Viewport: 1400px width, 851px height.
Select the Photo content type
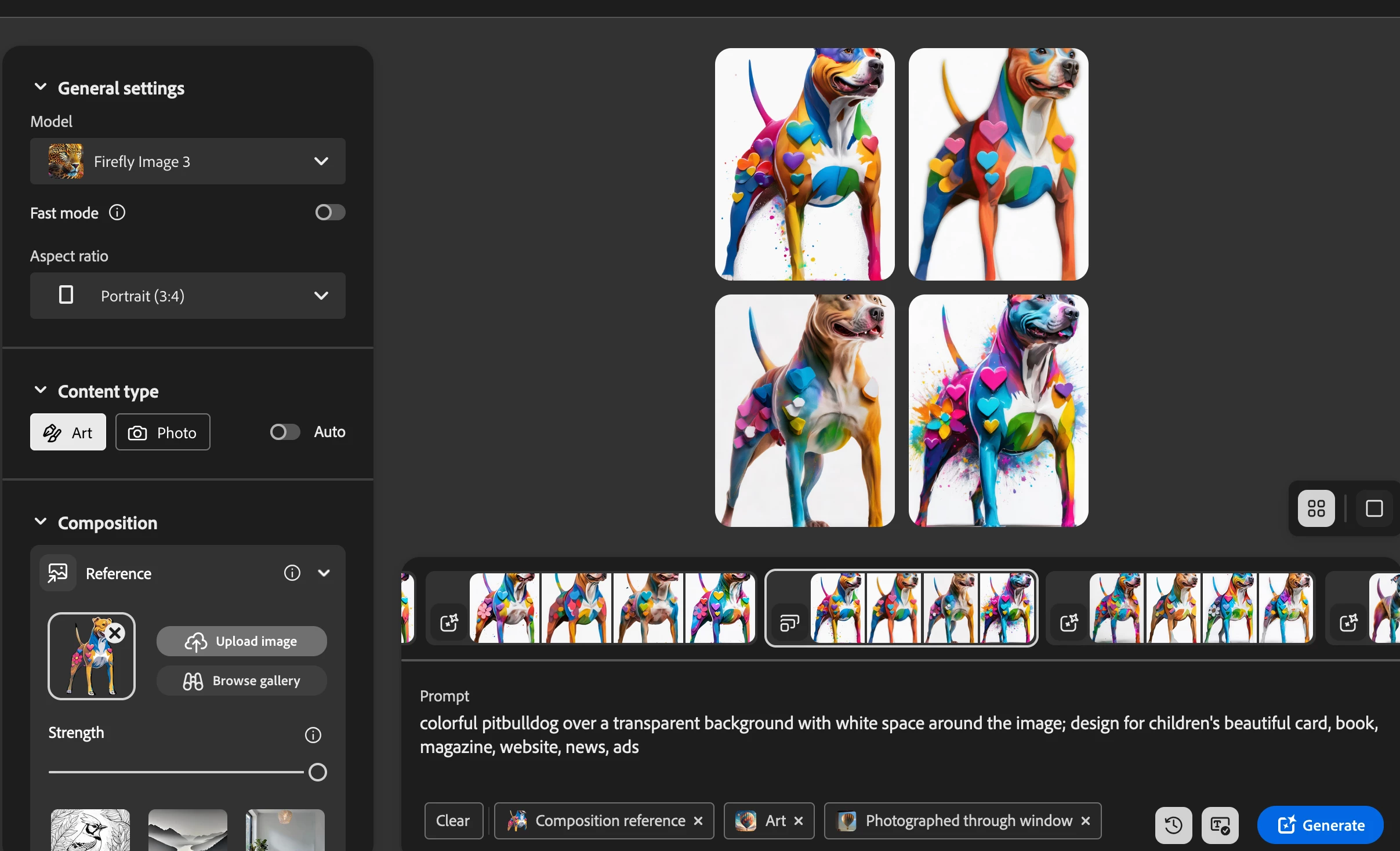(163, 432)
